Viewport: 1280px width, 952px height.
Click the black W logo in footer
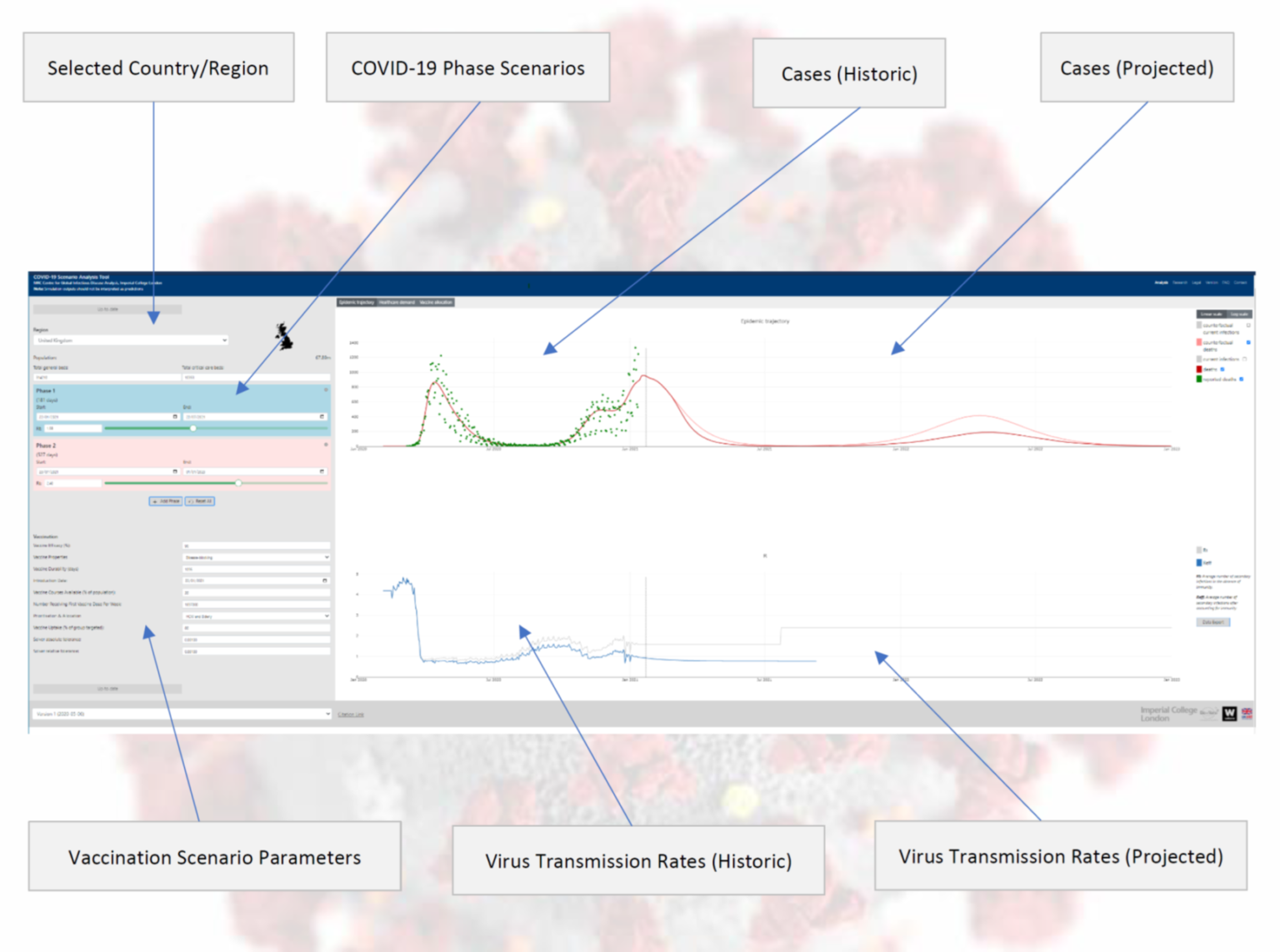coord(1229,714)
